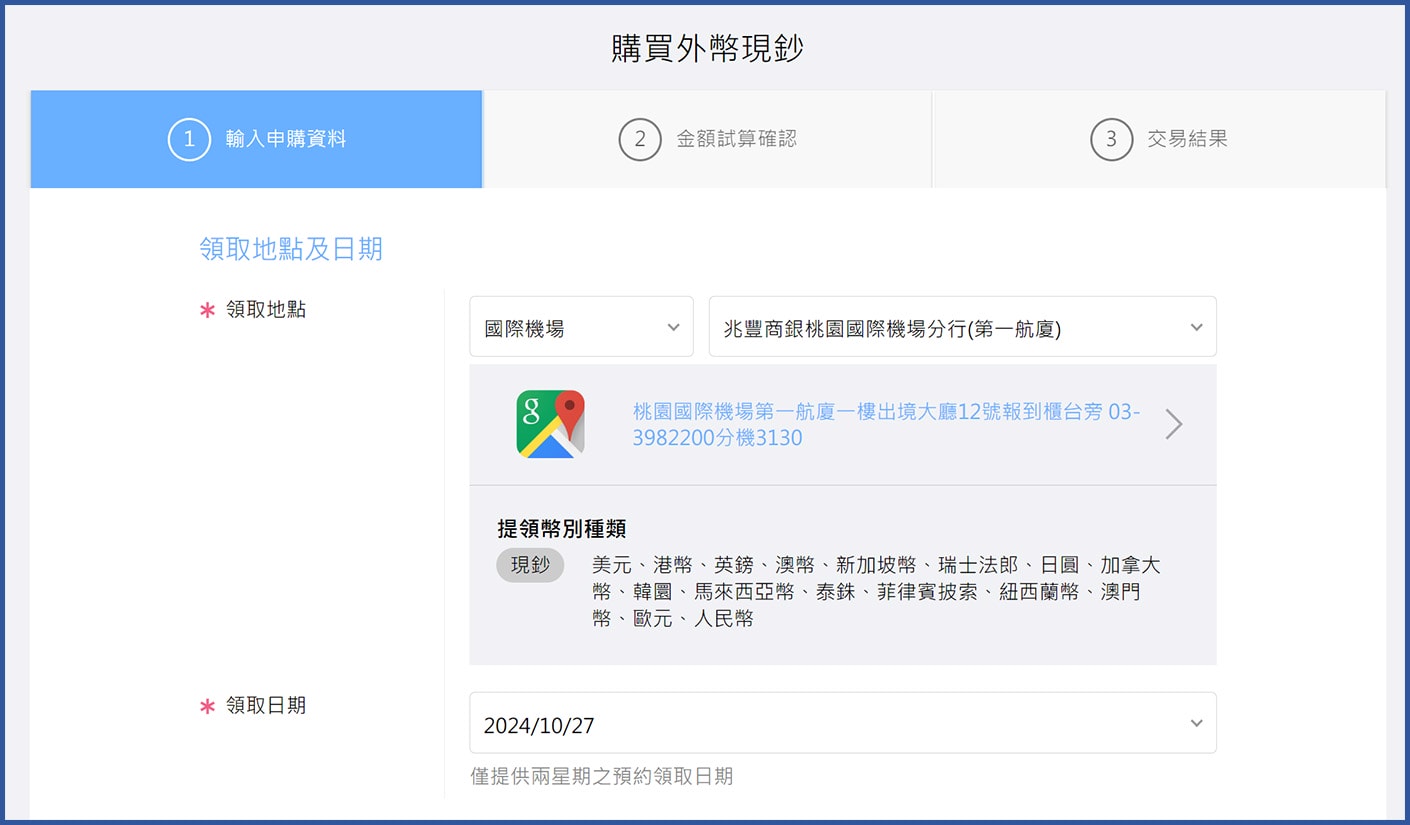Click the Google Maps icon
Screen dimensions: 1410x825
[548, 423]
